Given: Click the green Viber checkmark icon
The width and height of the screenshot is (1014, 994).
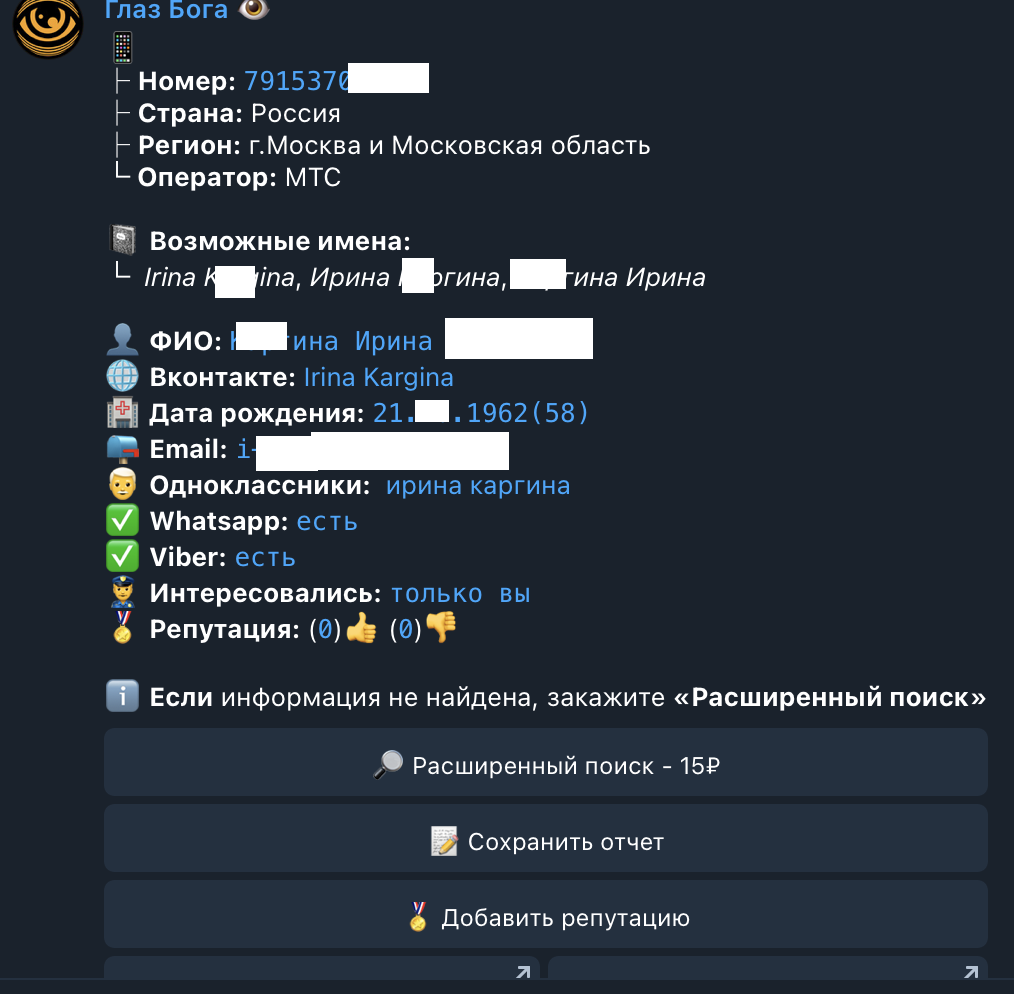Looking at the screenshot, I should point(122,556).
